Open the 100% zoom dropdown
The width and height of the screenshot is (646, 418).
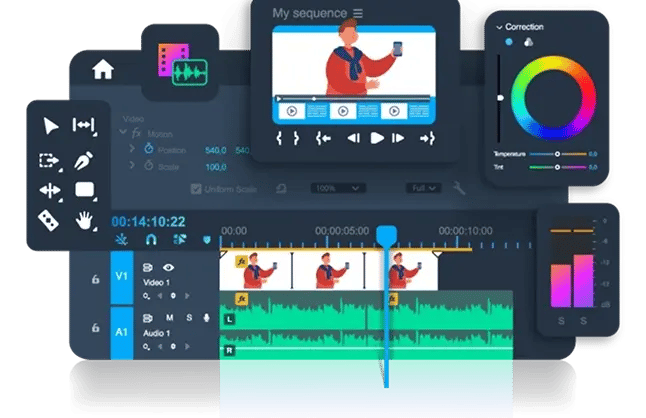(336, 188)
